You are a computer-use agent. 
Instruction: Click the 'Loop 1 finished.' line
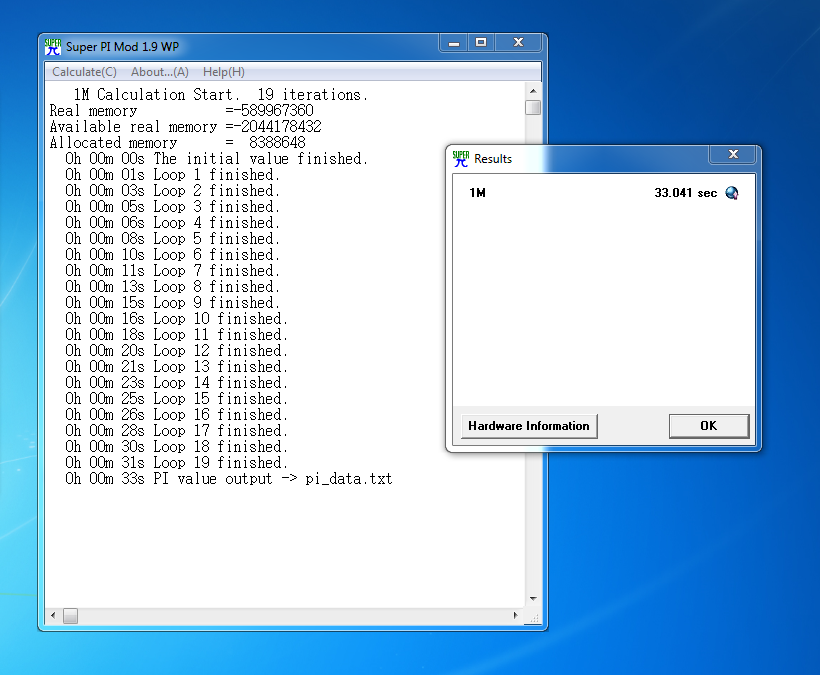[x=173, y=175]
